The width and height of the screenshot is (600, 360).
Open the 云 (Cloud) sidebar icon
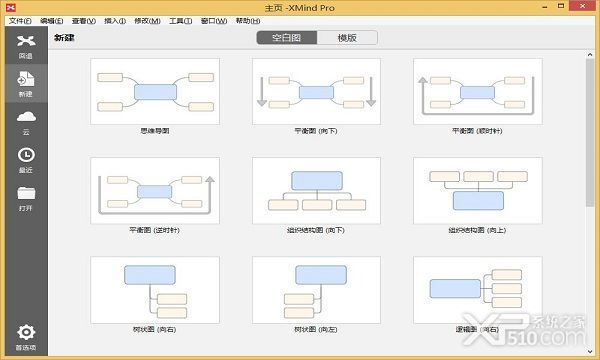click(x=26, y=116)
